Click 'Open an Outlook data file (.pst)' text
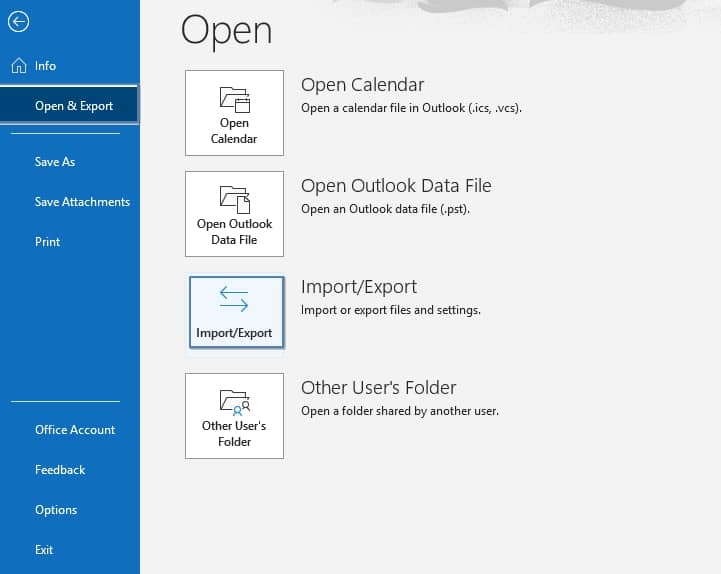 click(385, 209)
